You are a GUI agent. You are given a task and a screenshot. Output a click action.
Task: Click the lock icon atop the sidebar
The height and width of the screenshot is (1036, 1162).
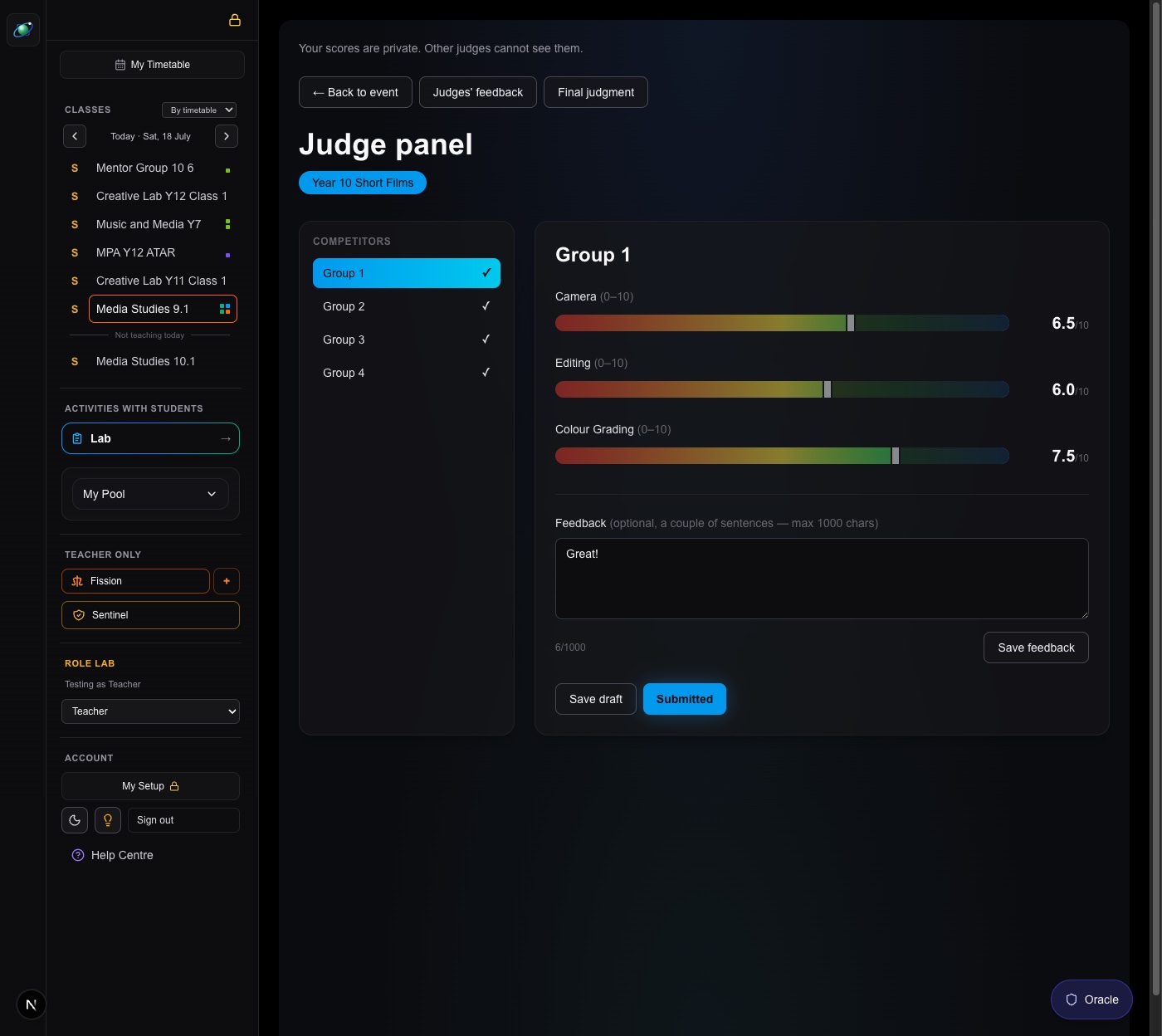coord(235,20)
